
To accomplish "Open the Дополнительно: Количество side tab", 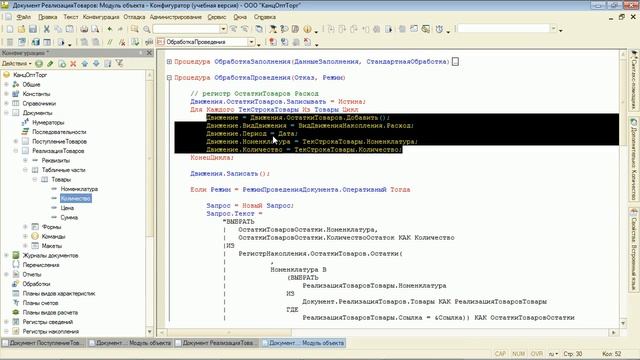I will (x=634, y=159).
